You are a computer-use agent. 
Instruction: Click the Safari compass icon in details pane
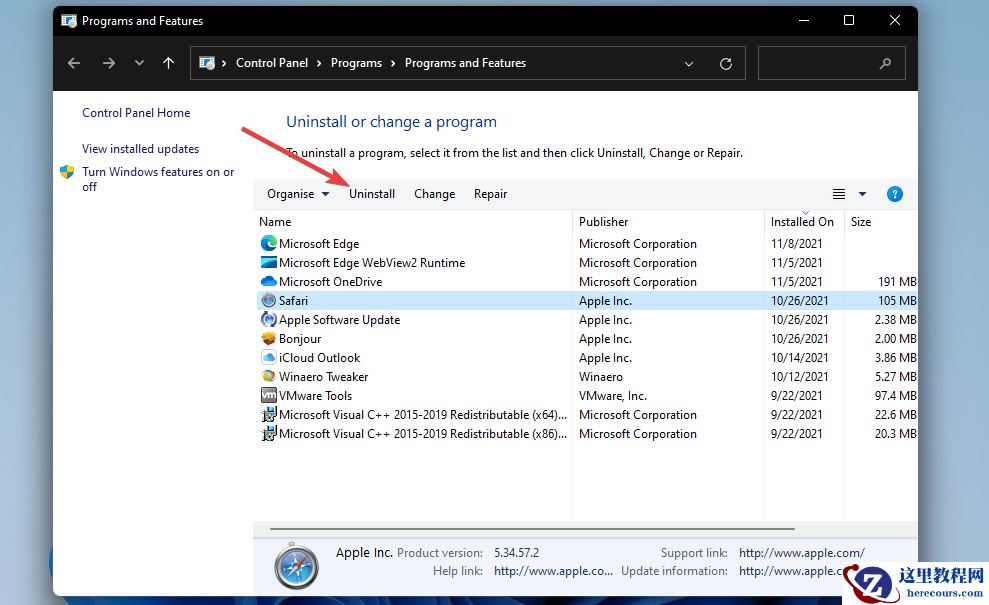pyautogui.click(x=296, y=566)
